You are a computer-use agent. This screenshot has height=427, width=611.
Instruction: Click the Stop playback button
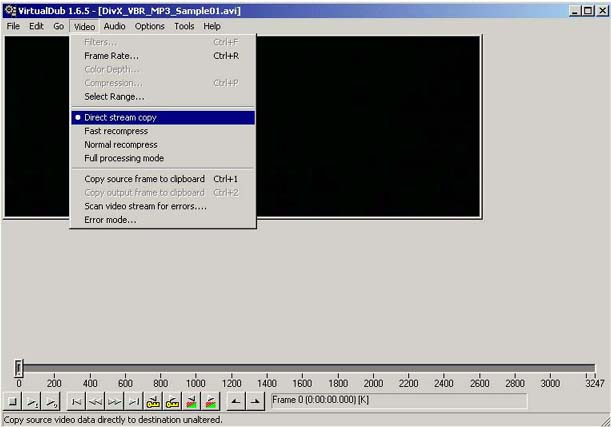point(12,401)
